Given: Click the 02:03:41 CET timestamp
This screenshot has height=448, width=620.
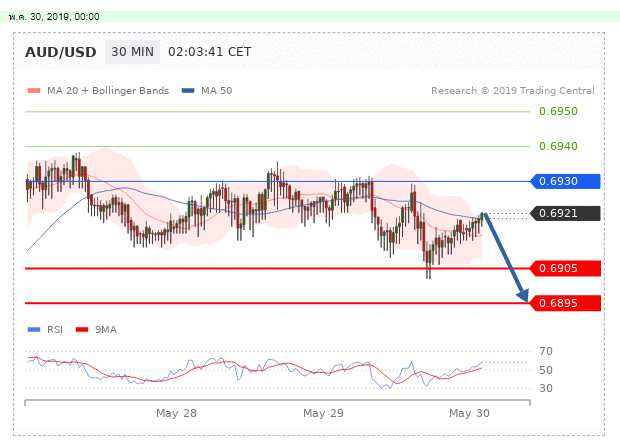Looking at the screenshot, I should (210, 52).
